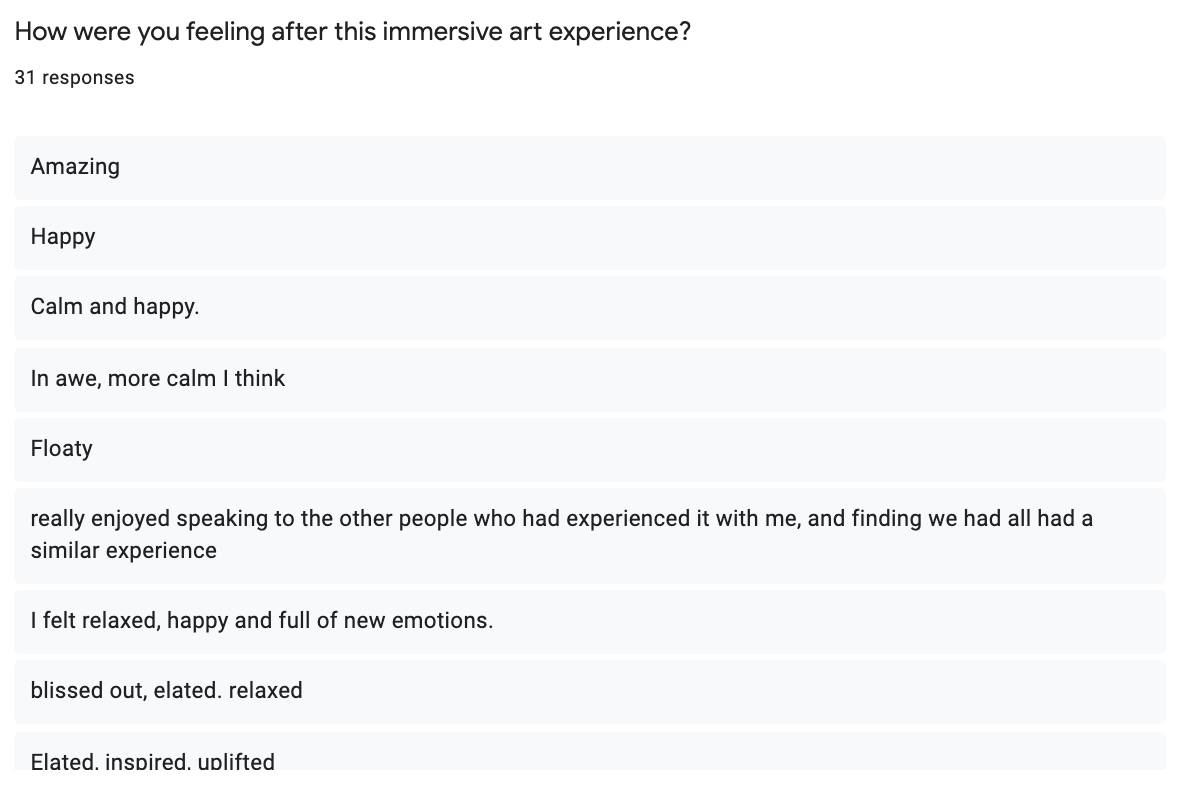Screen dimensions: 1182x798
Task: Click the question title about immersive art experience
Action: (x=352, y=31)
